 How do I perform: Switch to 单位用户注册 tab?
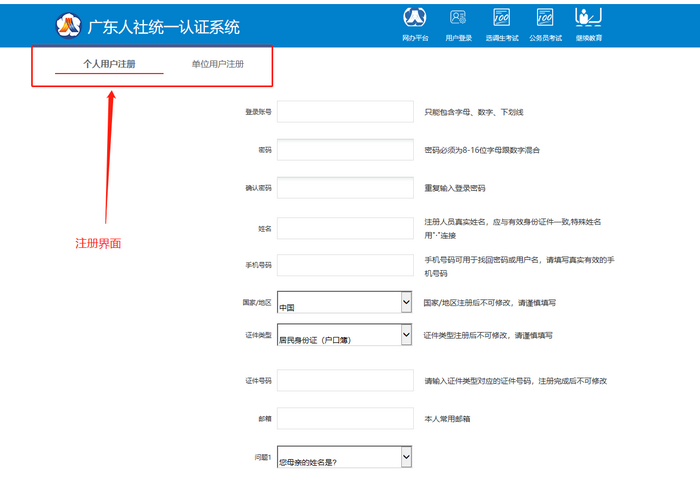coord(217,64)
